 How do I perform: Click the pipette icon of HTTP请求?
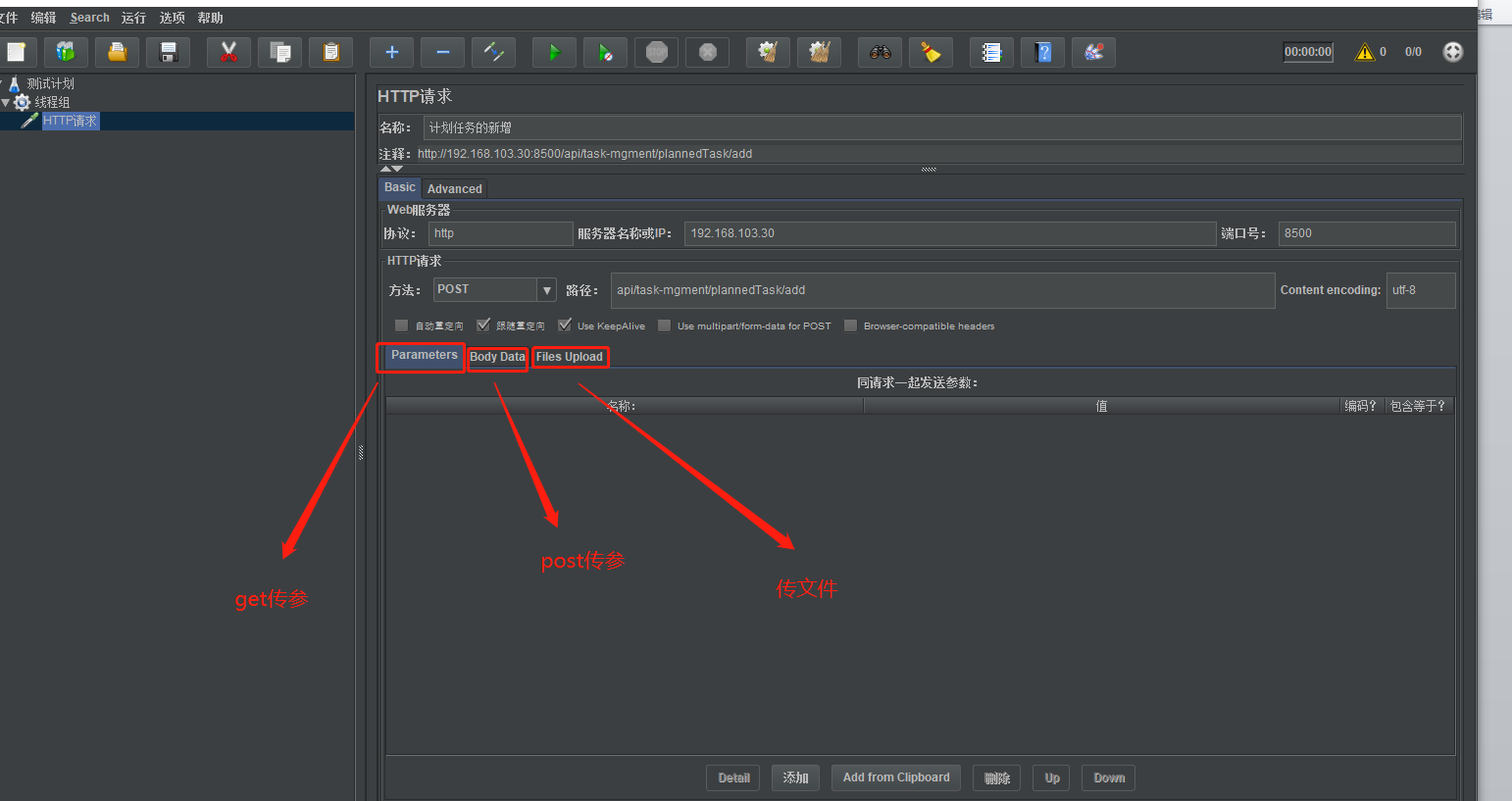pos(30,121)
